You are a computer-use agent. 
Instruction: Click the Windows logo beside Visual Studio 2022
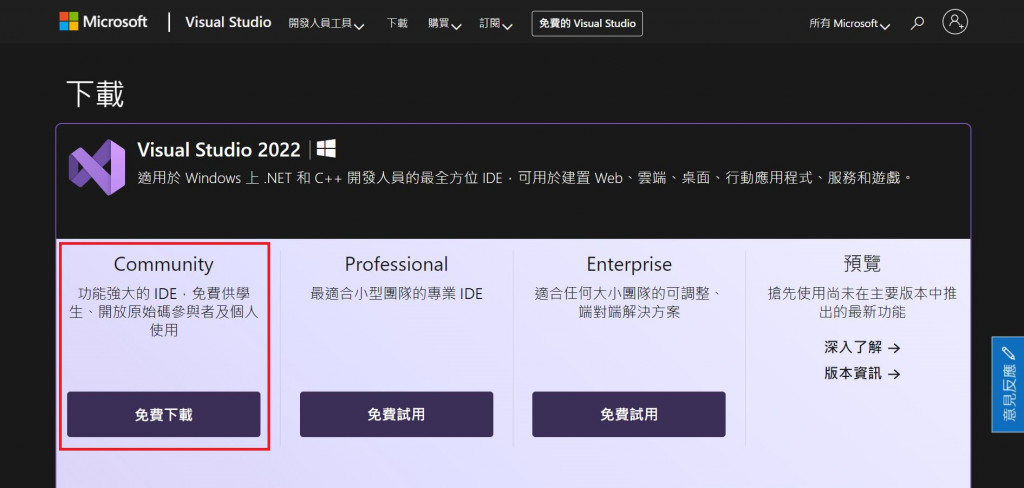click(327, 149)
